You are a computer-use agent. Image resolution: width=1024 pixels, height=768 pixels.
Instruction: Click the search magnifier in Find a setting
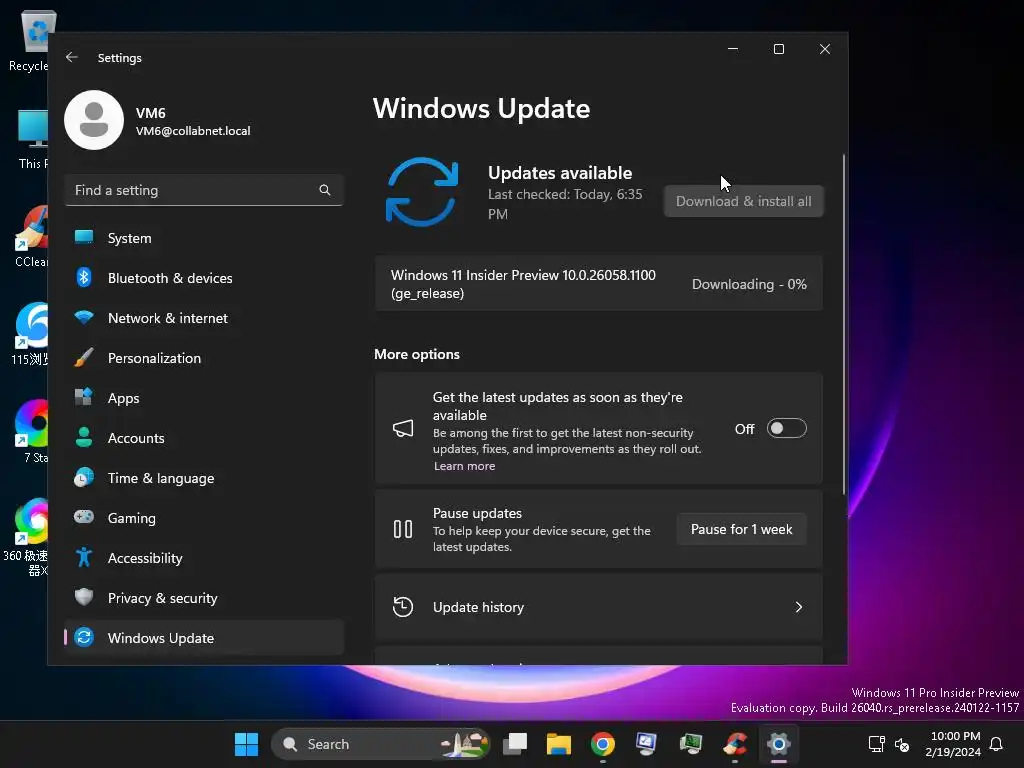coord(325,190)
